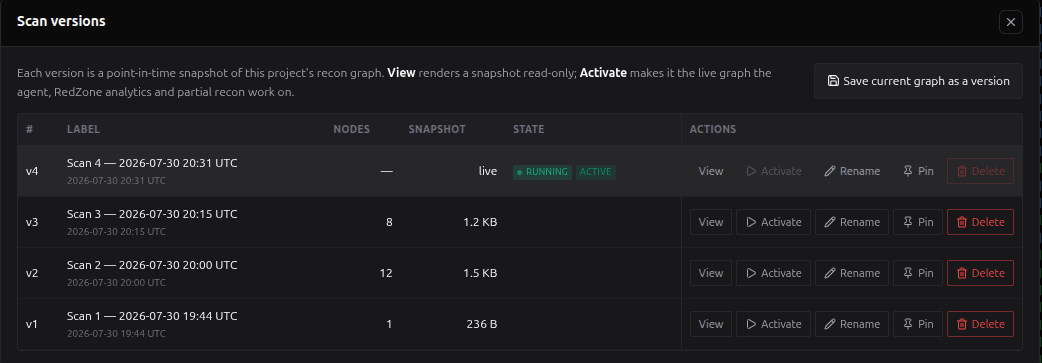Screen dimensions: 1042x363
Task: Pin the Scan 1 version
Action: [x=918, y=324]
